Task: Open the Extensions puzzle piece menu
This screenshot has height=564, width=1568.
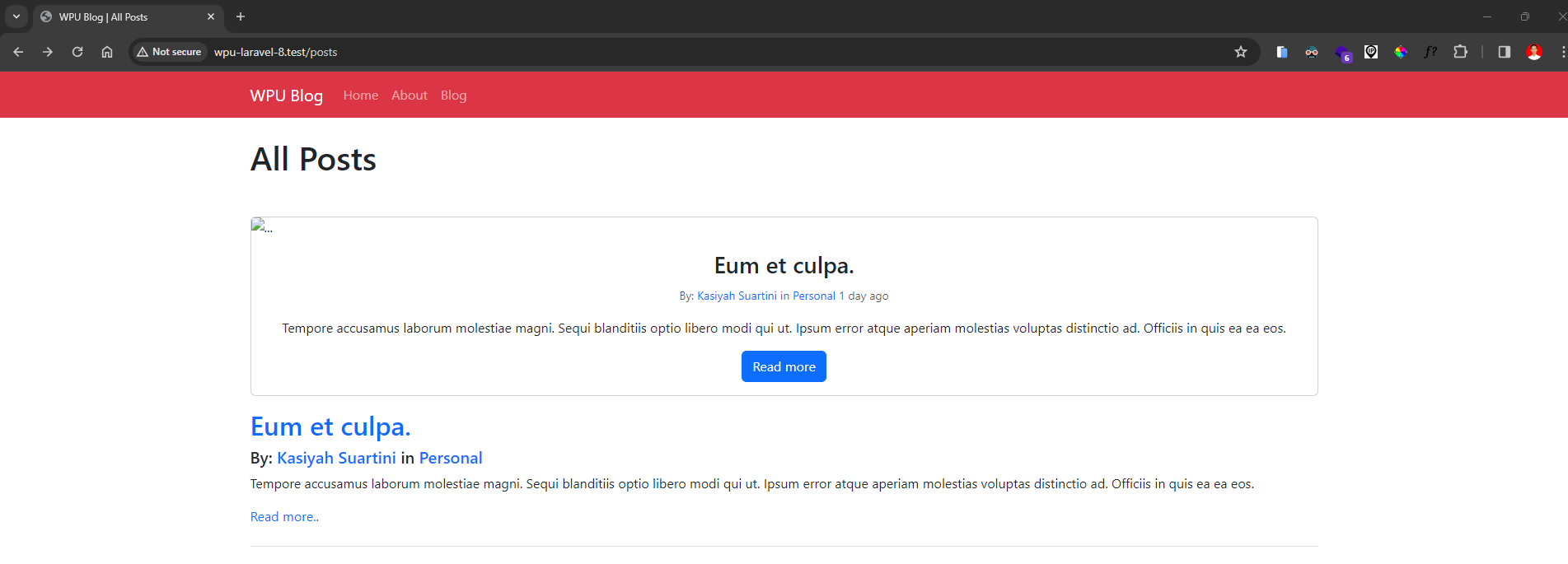Action: (1460, 52)
